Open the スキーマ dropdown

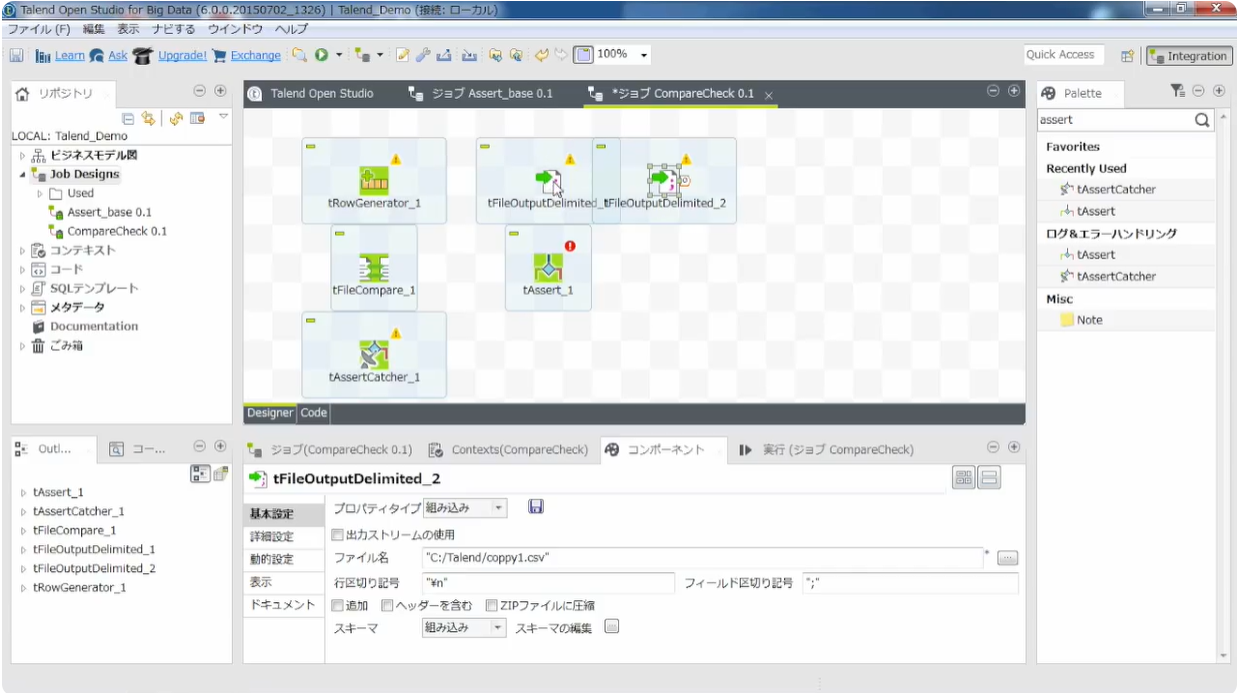(465, 628)
